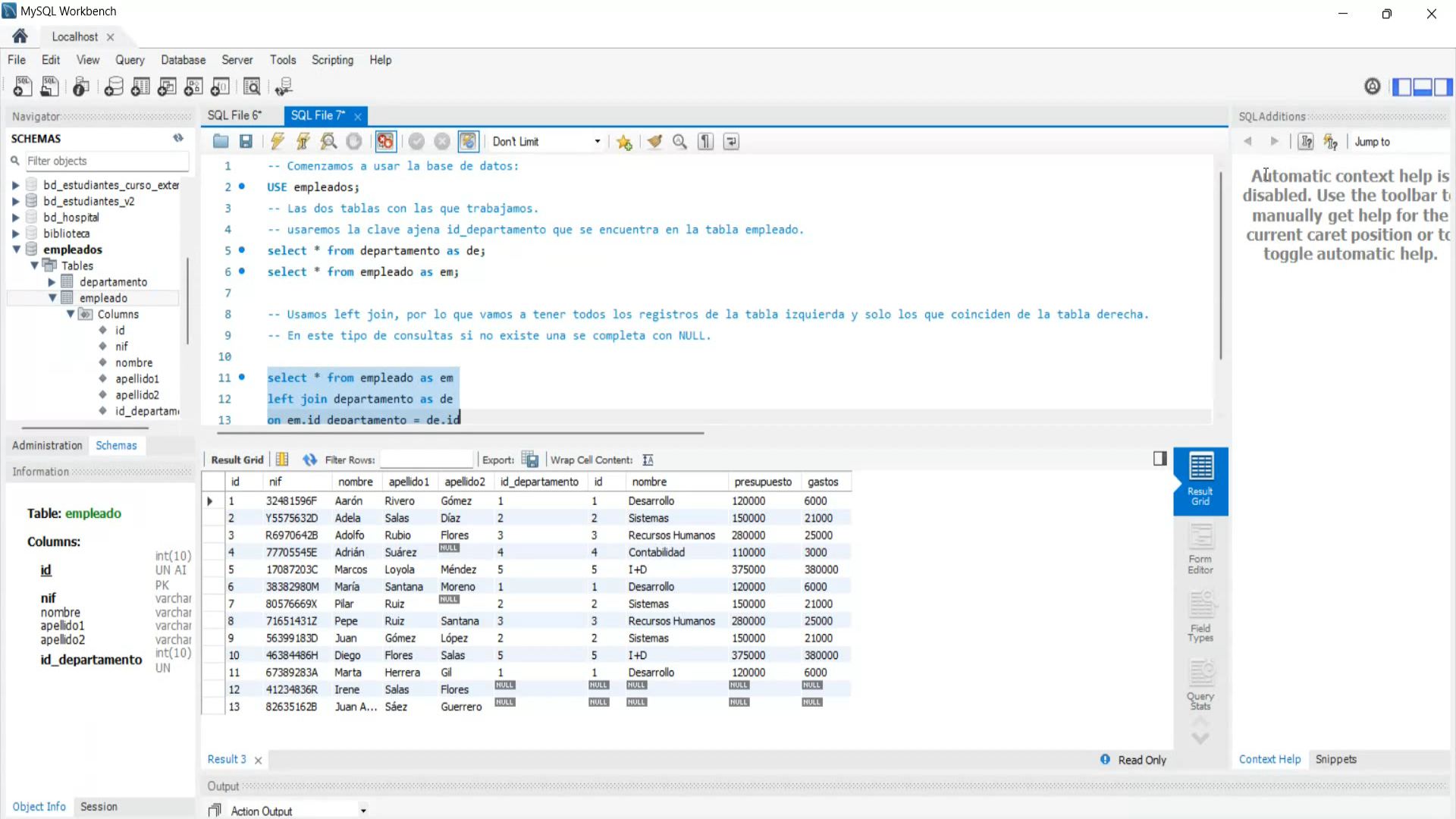1456x819 pixels.
Task: Create a new schema database icon
Action: point(113,86)
